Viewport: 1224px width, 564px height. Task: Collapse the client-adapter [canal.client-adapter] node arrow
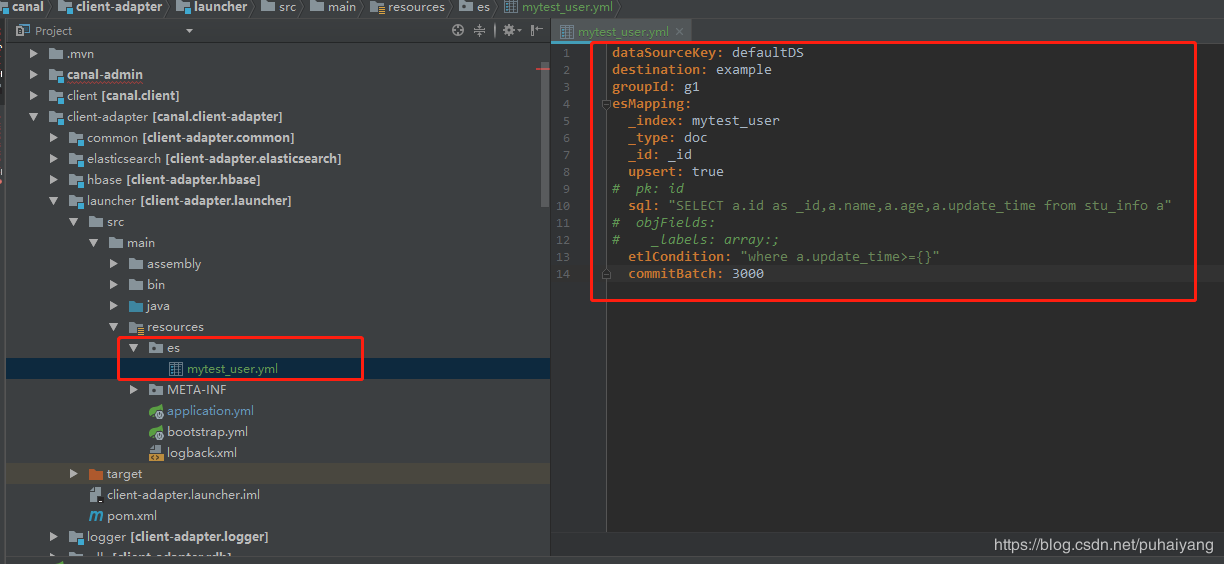click(x=34, y=117)
